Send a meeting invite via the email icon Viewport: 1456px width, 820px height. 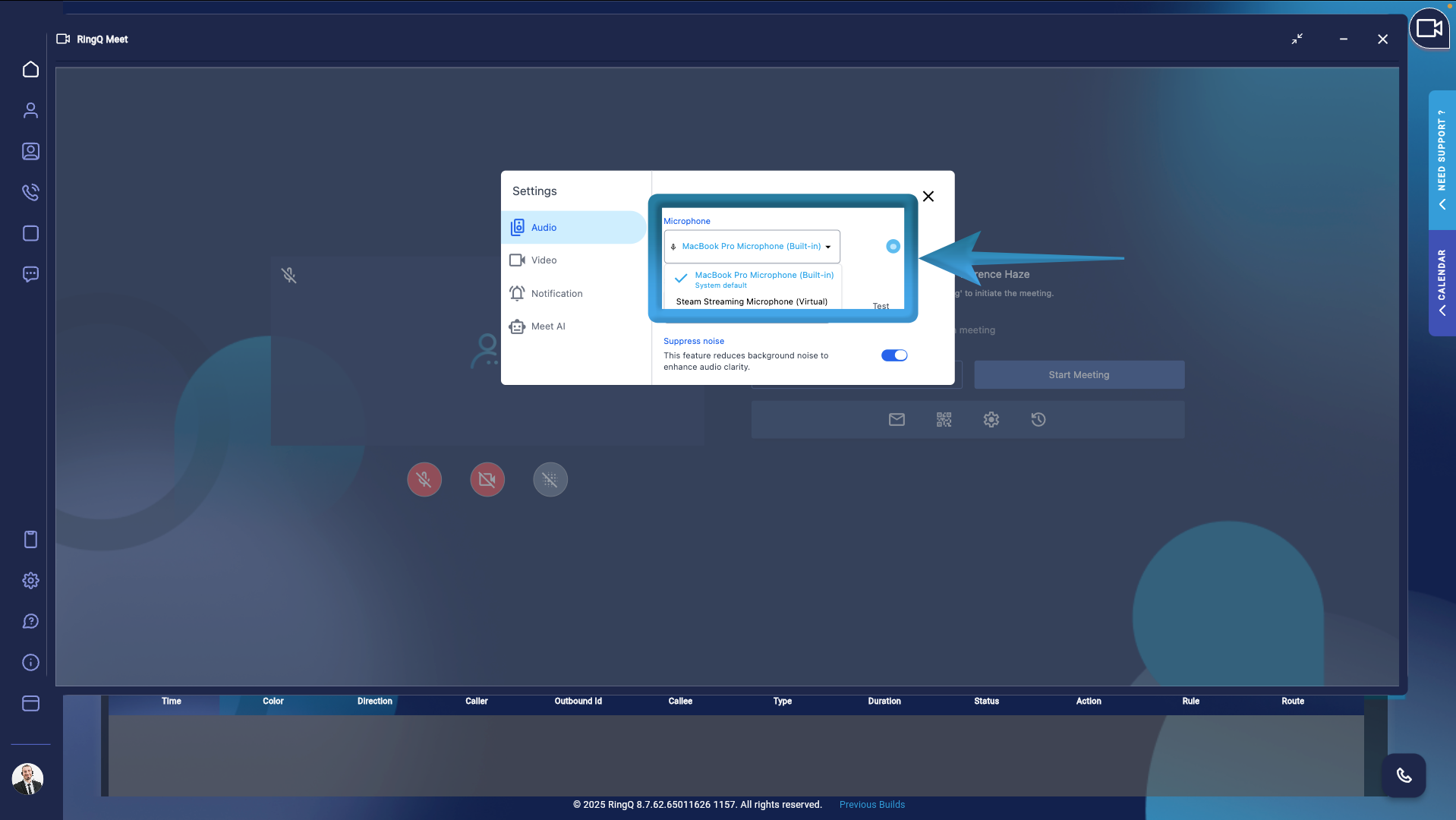(x=897, y=419)
